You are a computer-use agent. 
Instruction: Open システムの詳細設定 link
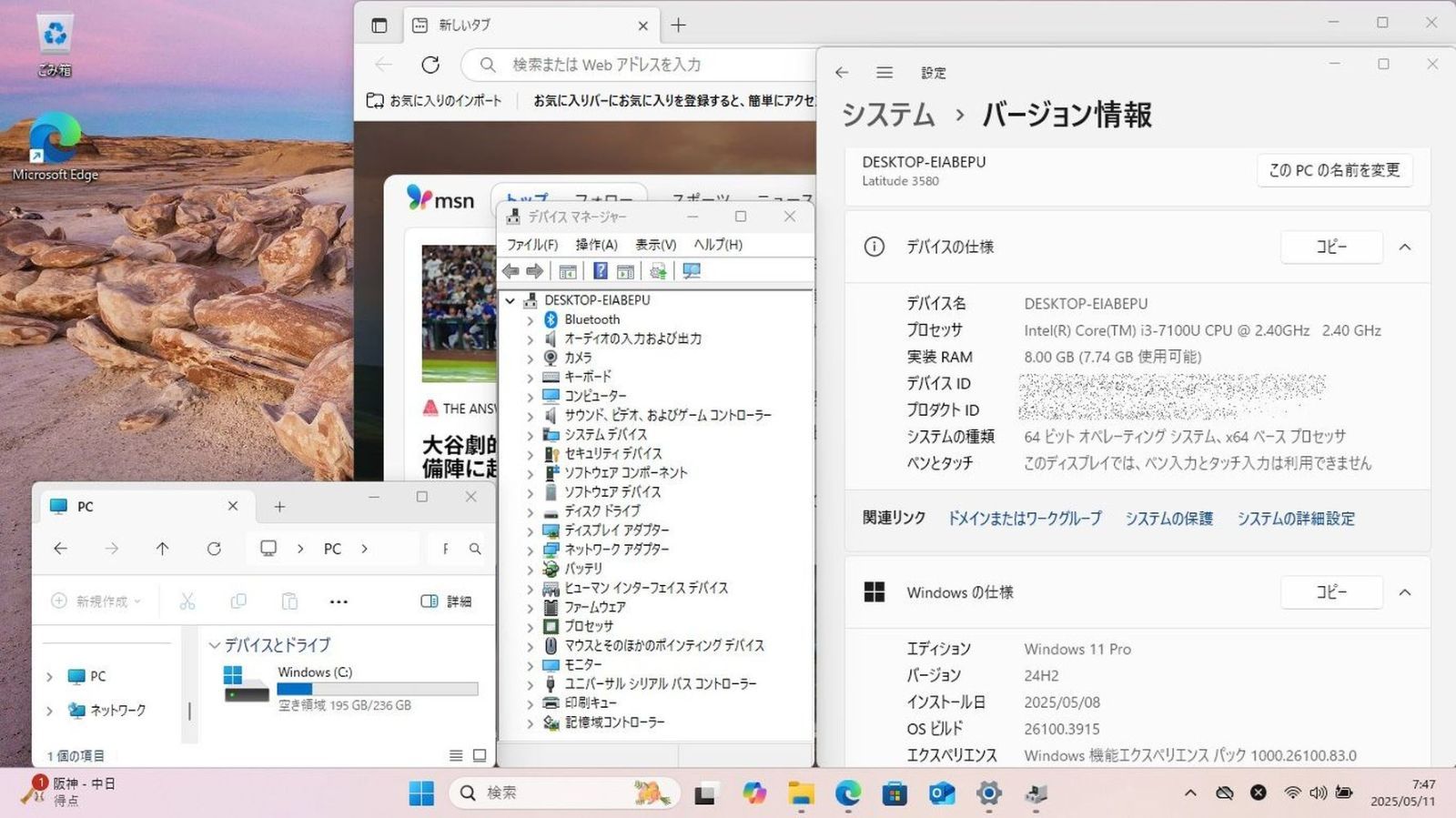tap(1296, 519)
